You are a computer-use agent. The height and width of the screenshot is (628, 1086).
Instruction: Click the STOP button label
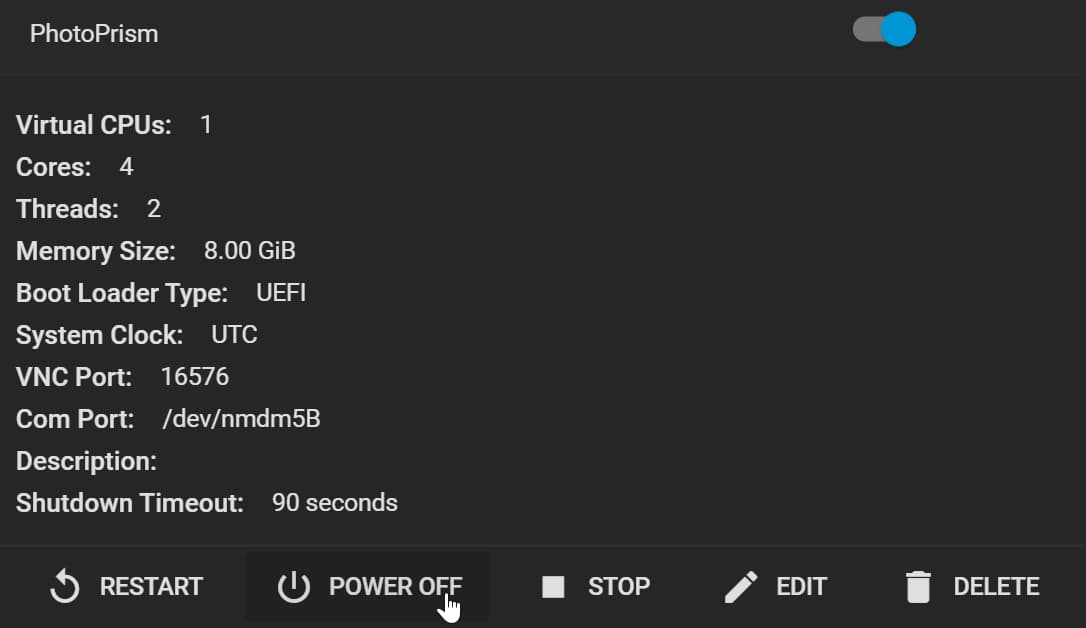coord(619,586)
